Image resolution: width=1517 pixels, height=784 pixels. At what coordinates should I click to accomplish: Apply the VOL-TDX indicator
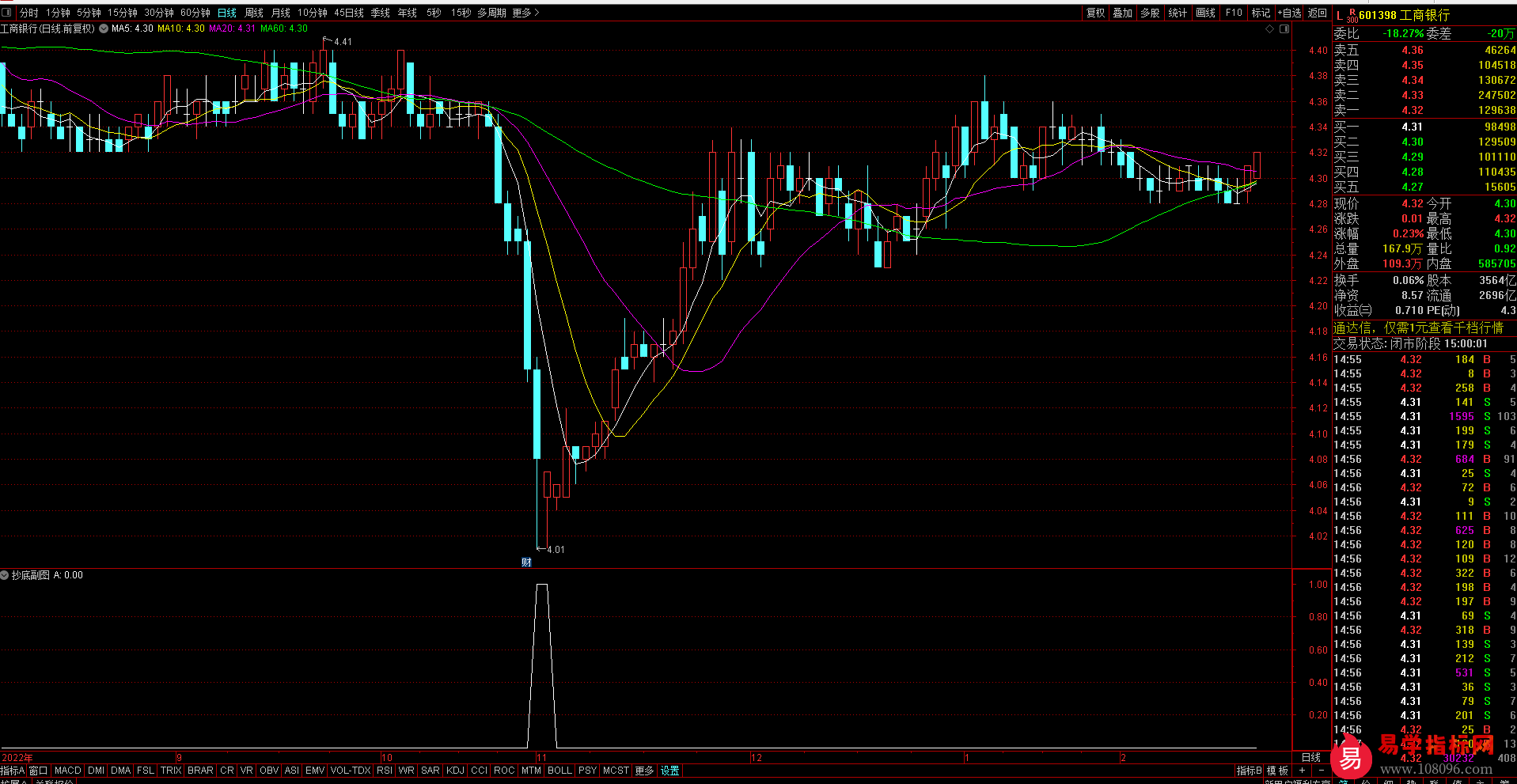click(350, 770)
